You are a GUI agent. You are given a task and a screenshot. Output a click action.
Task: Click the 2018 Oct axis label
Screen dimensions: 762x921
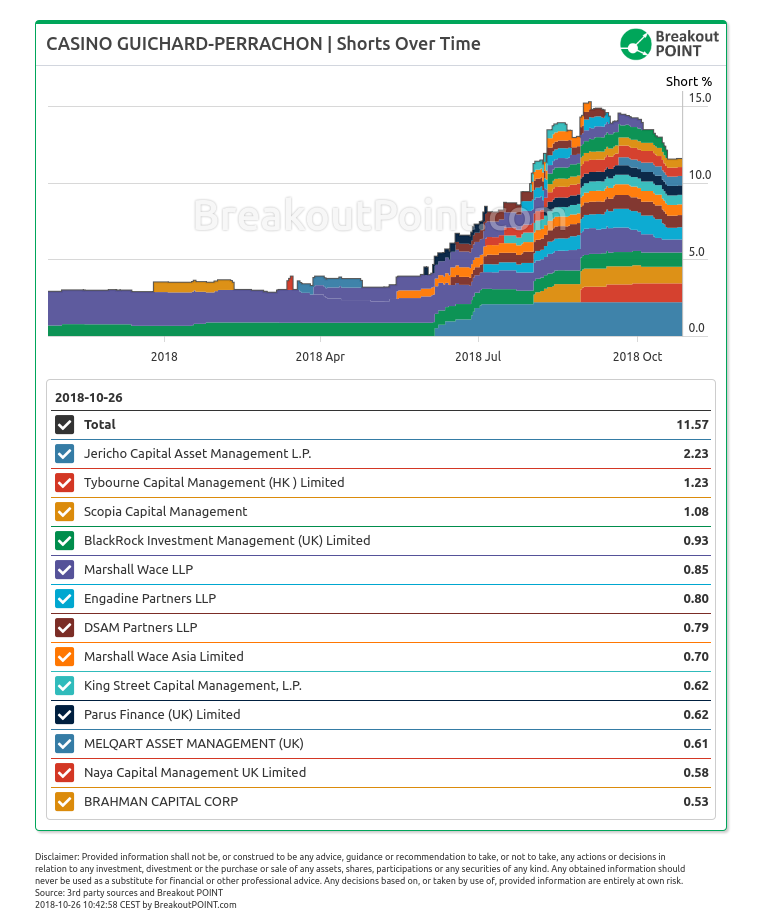coord(637,357)
